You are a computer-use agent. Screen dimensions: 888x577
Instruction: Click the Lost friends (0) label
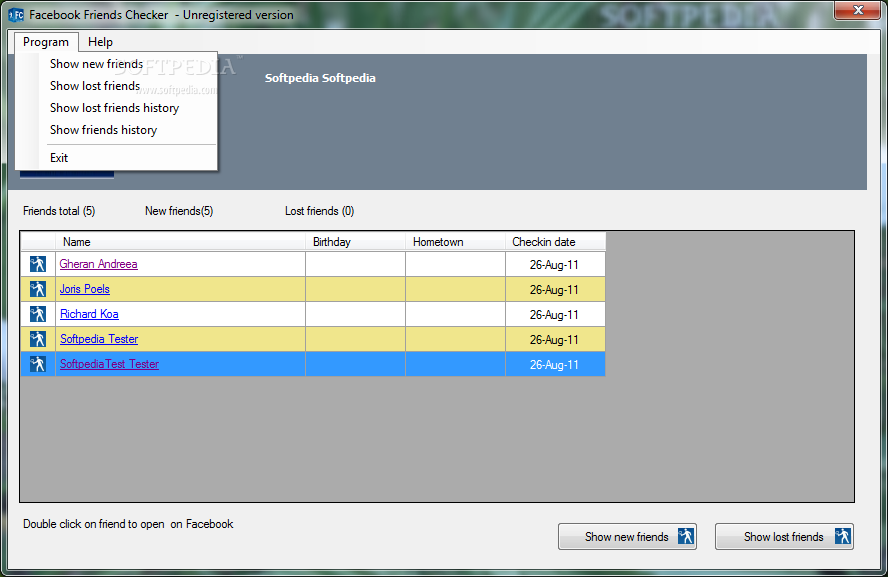[x=319, y=211]
